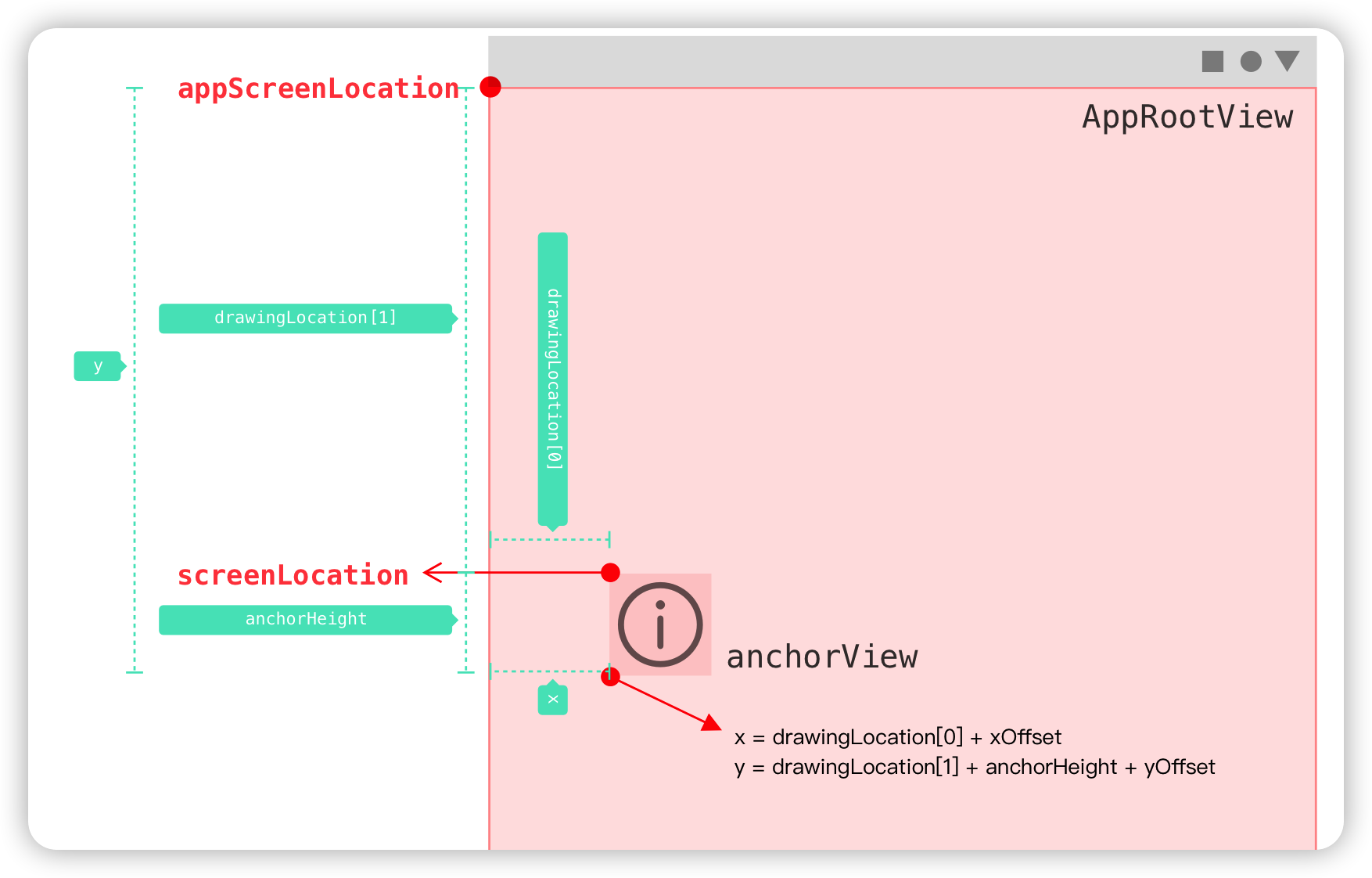The width and height of the screenshot is (1372, 878).
Task: Click the red dot beside appScreenLocation
Action: 490,87
